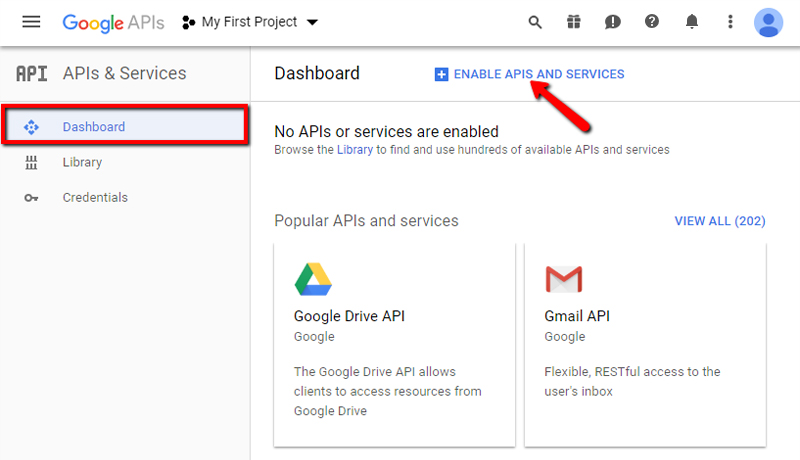Open the free trial gift icon
Image resolution: width=800 pixels, height=460 pixels.
coord(573,21)
